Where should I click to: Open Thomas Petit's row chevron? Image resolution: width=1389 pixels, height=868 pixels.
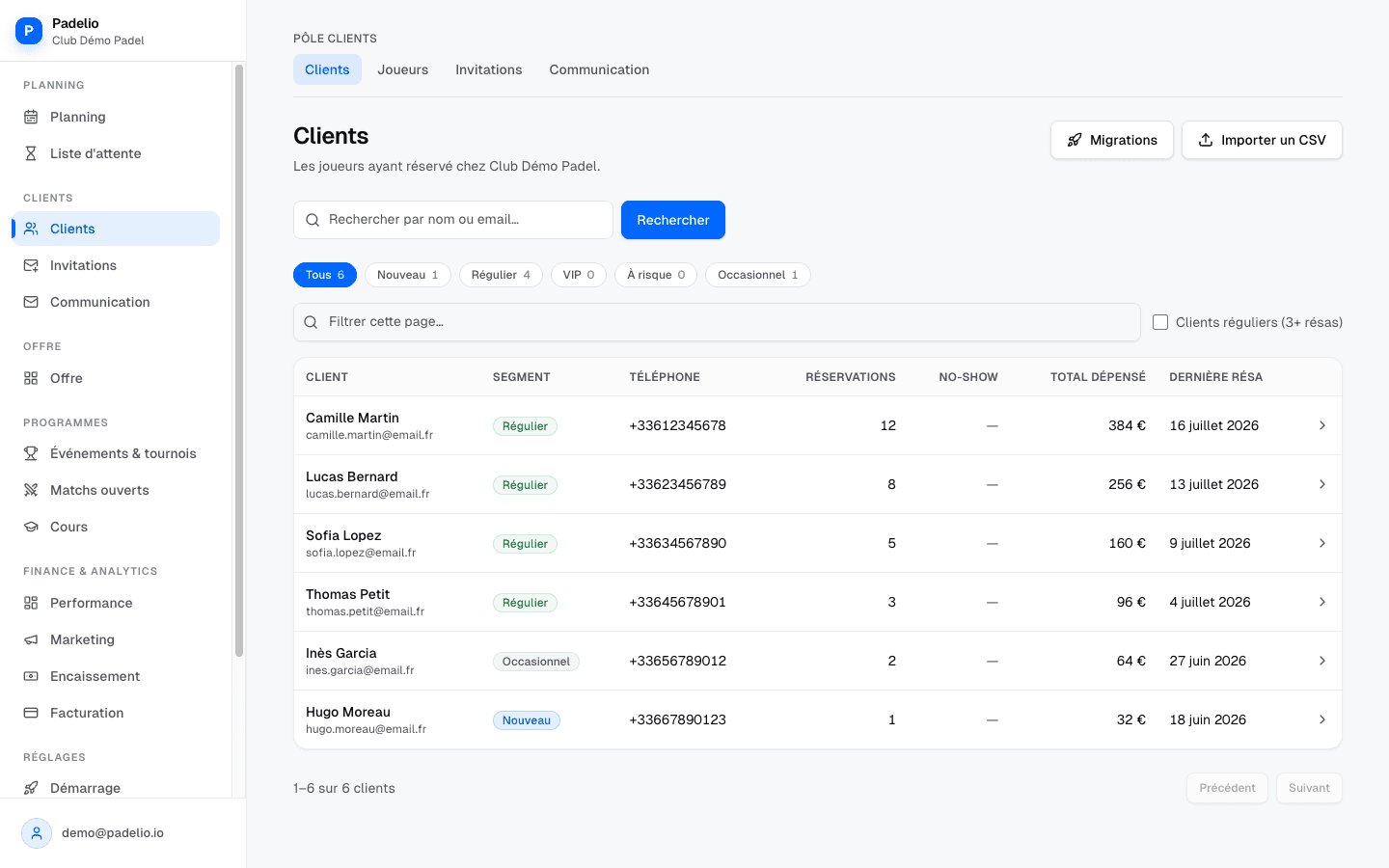tap(1322, 602)
